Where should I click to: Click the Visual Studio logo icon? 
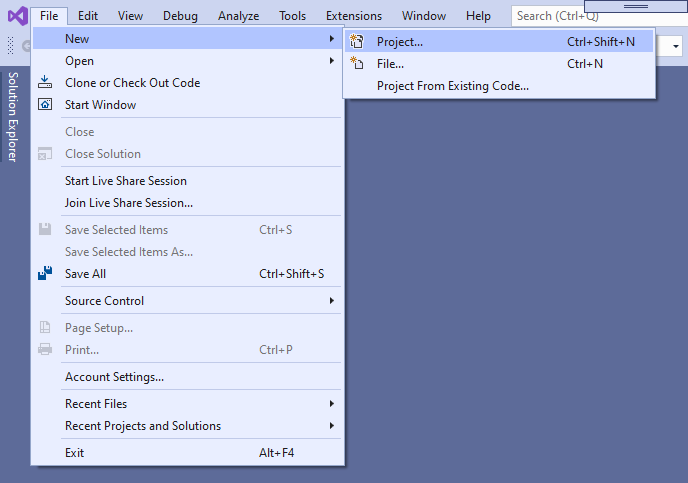18,16
